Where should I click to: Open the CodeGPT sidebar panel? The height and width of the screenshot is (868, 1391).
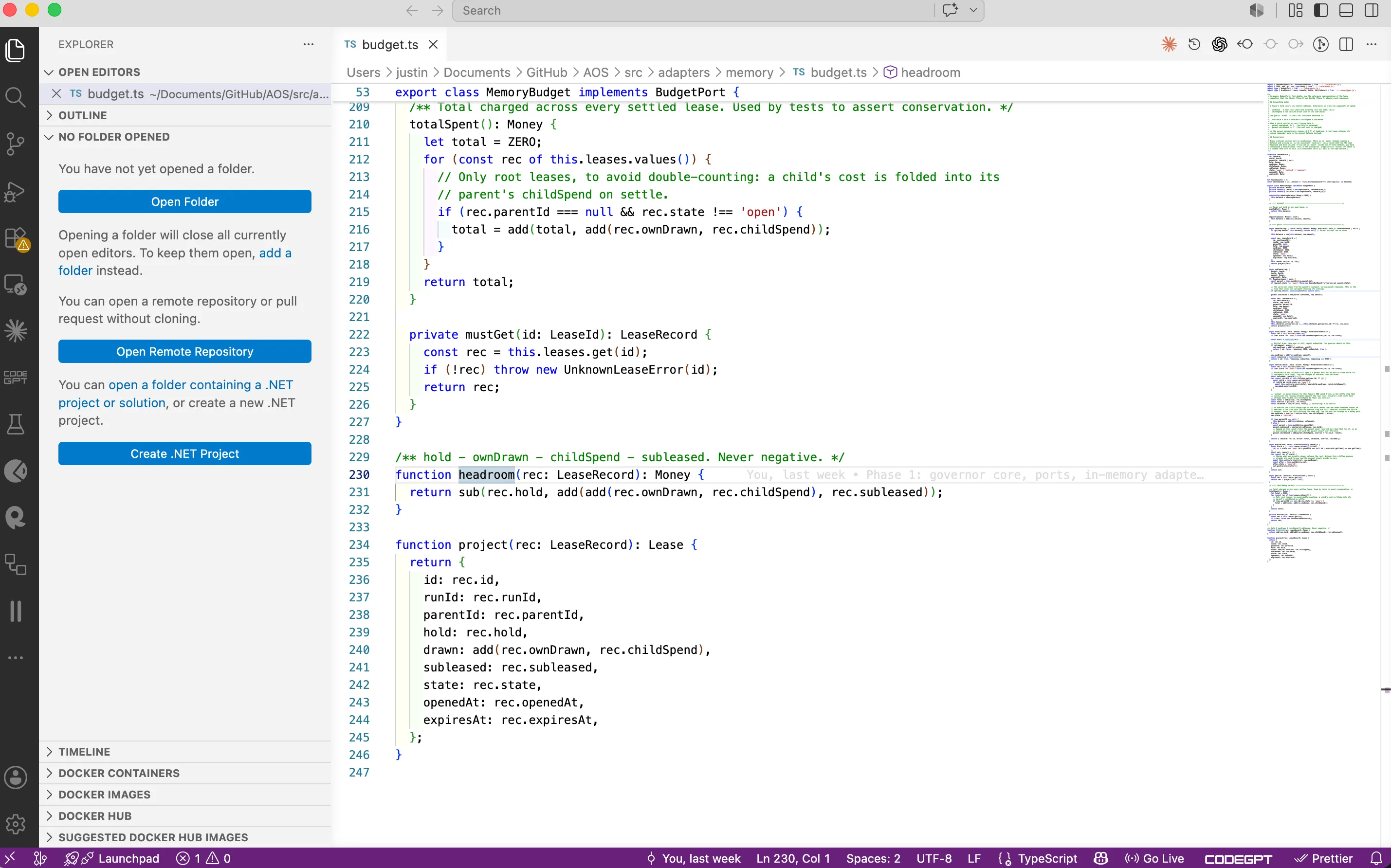coord(16,377)
